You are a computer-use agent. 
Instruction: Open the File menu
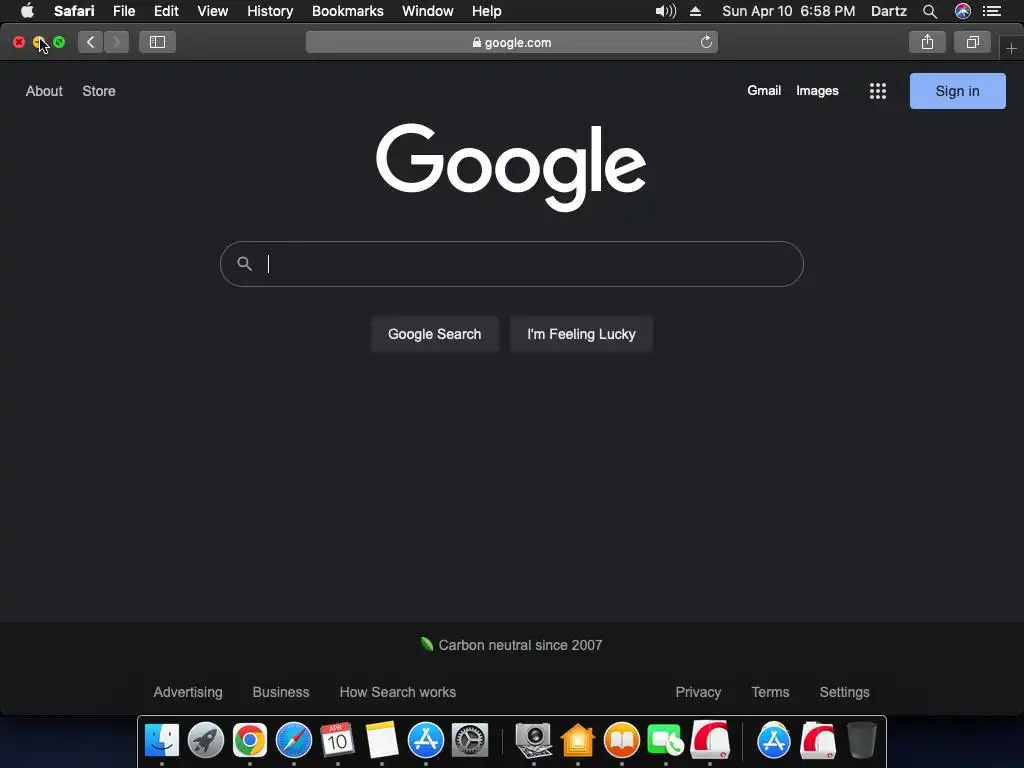[x=124, y=11]
